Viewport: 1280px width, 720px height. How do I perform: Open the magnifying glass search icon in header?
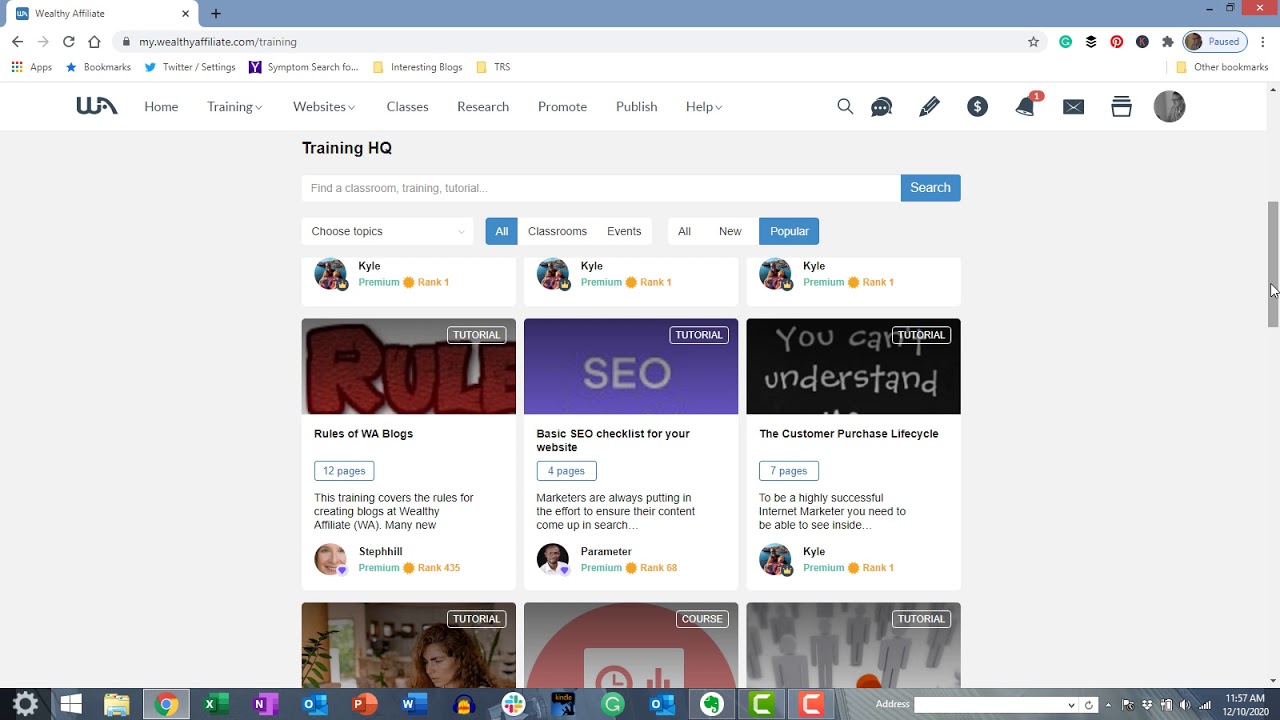pos(845,106)
